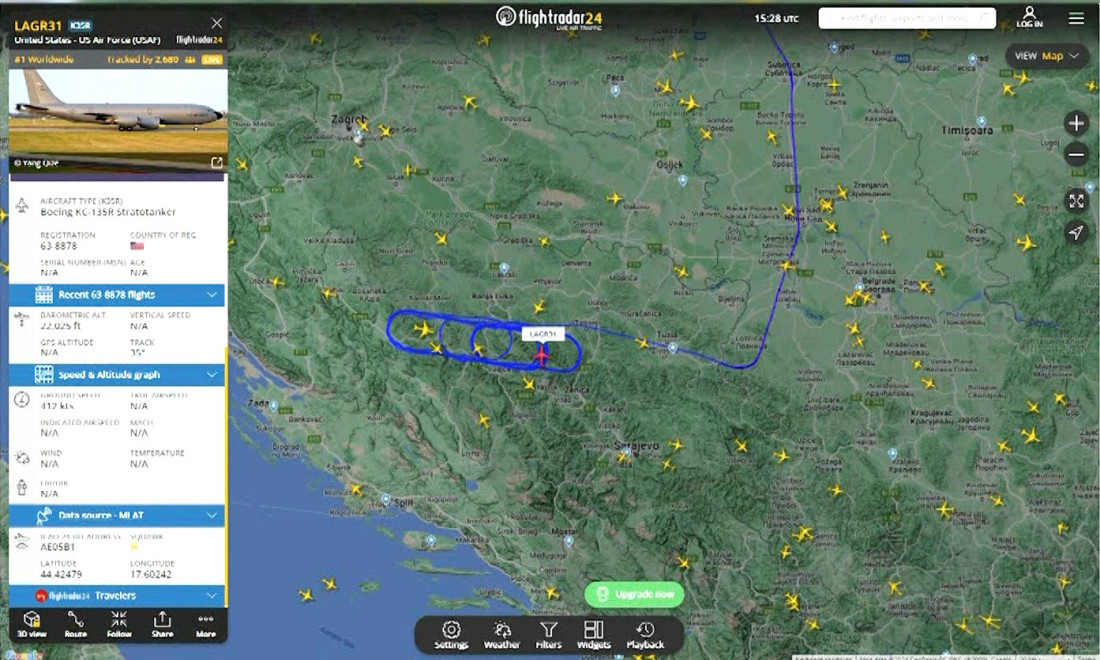Screen dimensions: 1100x660
Task: Open the VIEW Map dropdown
Action: [x=1046, y=56]
